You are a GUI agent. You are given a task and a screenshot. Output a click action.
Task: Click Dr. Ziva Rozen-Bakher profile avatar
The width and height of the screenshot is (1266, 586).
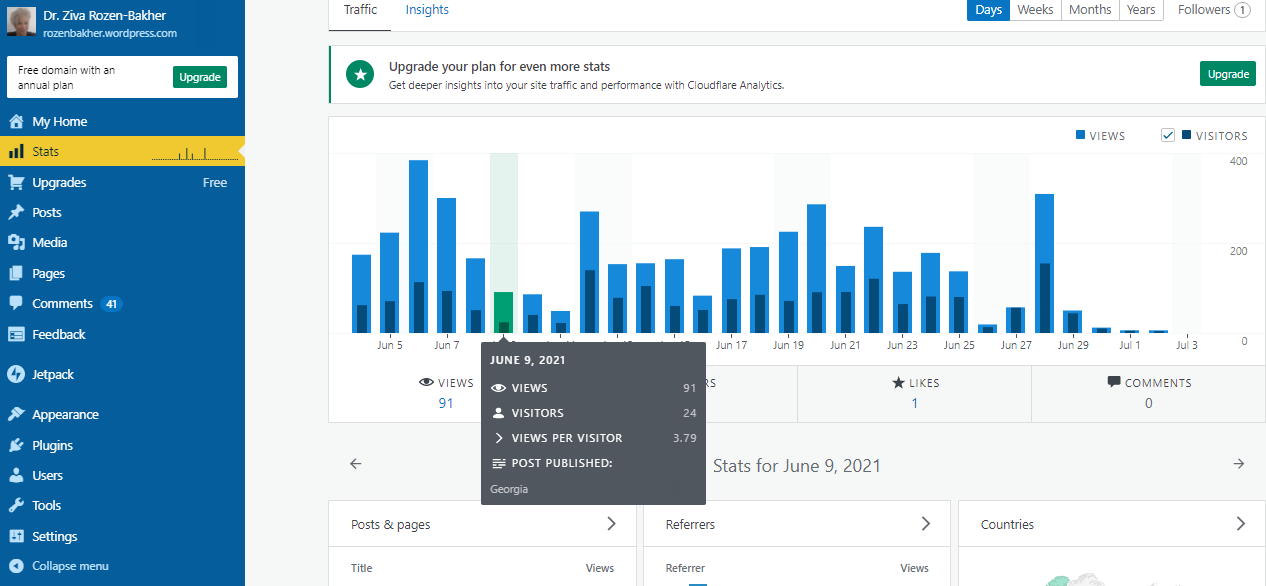coord(20,21)
